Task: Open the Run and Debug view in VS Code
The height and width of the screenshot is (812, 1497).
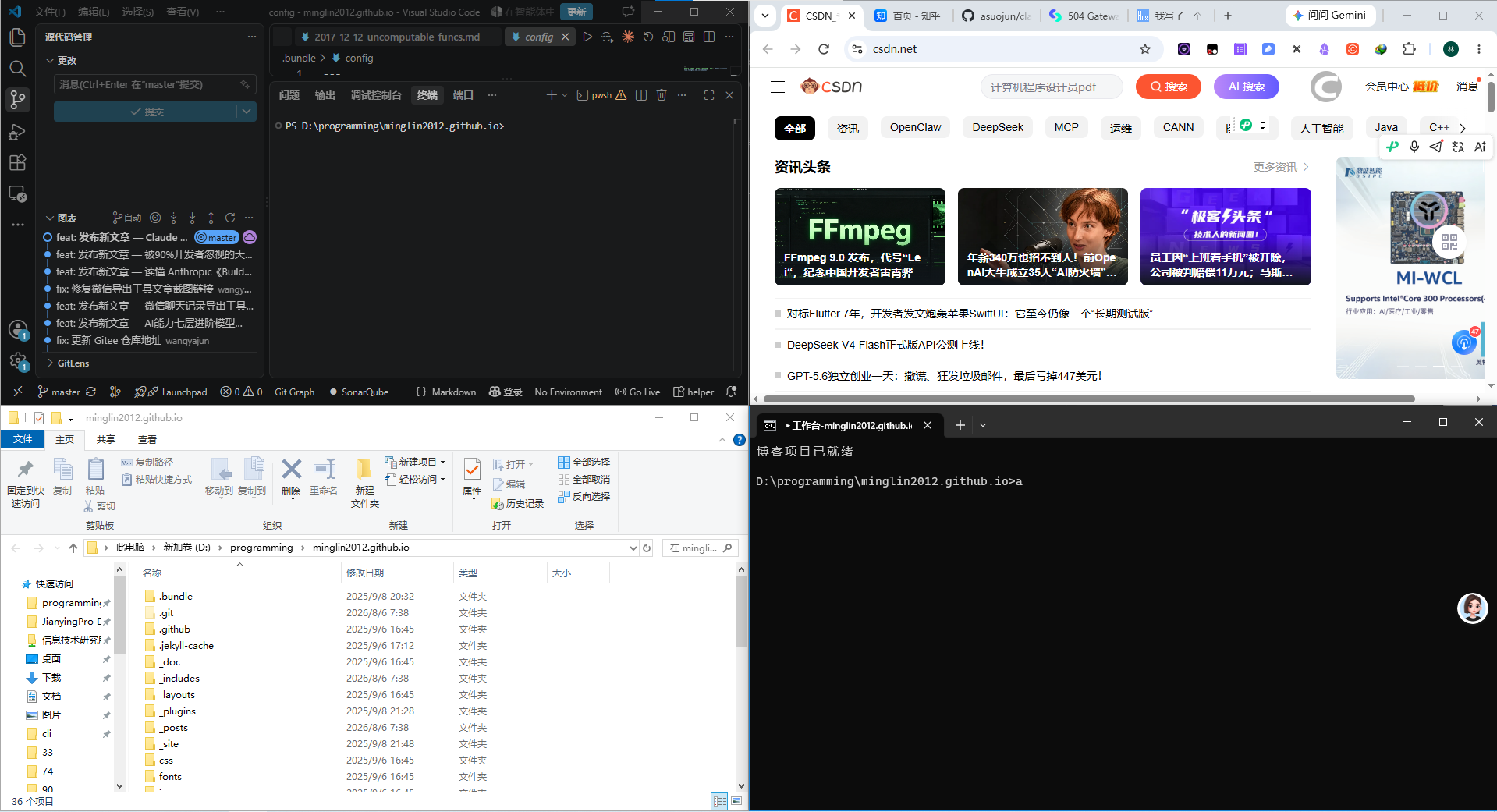Action: click(17, 131)
